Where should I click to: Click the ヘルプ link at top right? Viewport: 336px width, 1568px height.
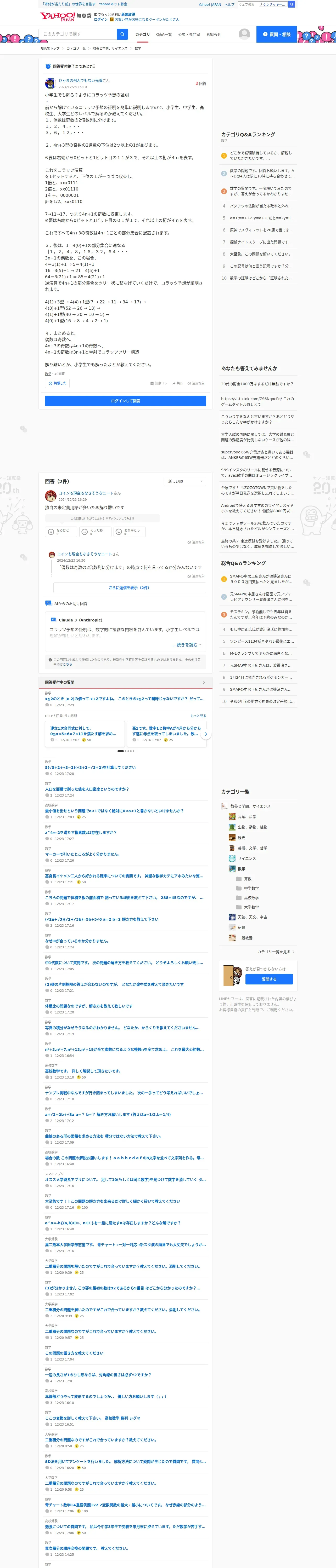229,4
